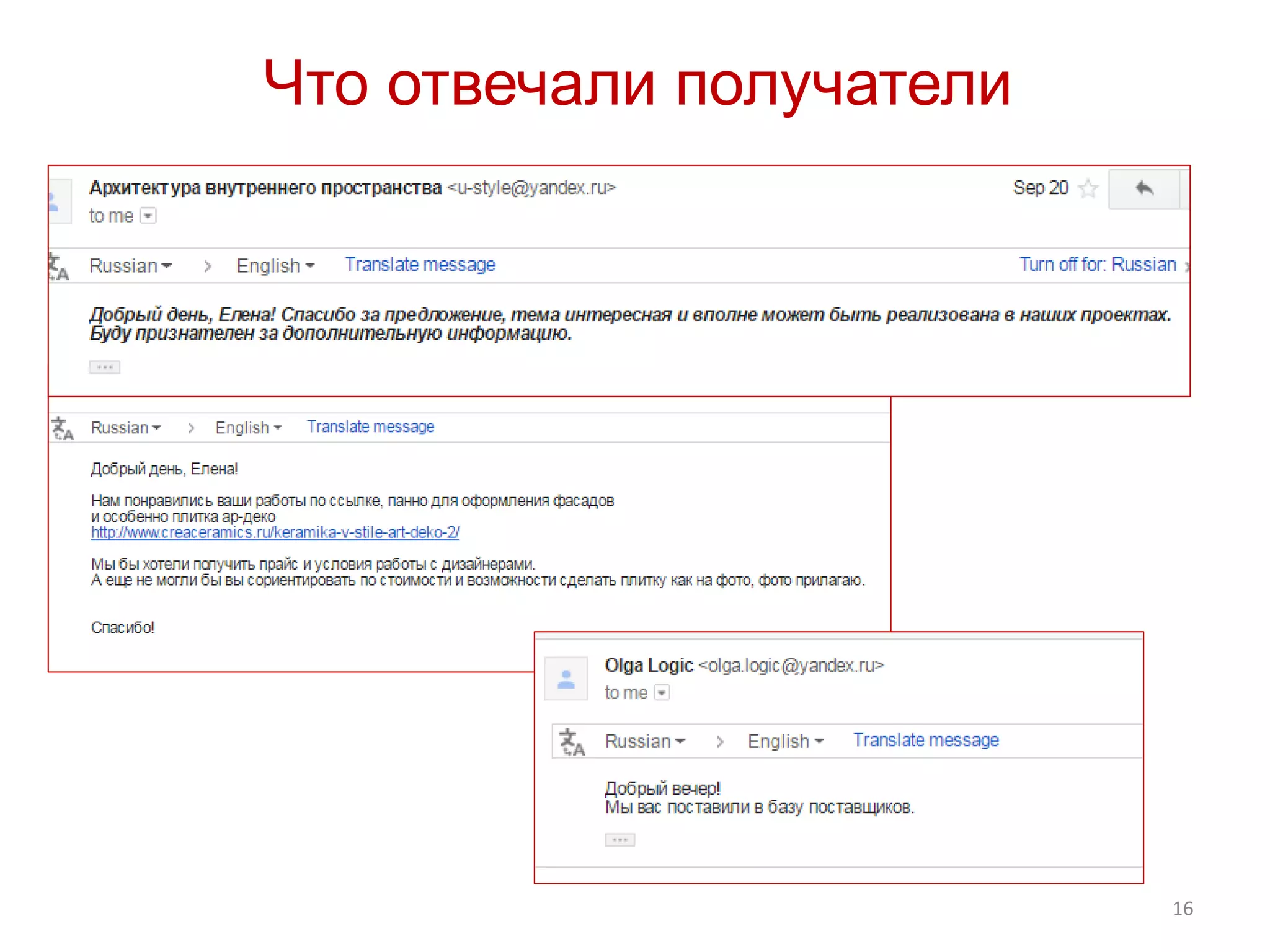Show trimmed content in the first email
This screenshot has width=1270, height=952.
tap(104, 368)
